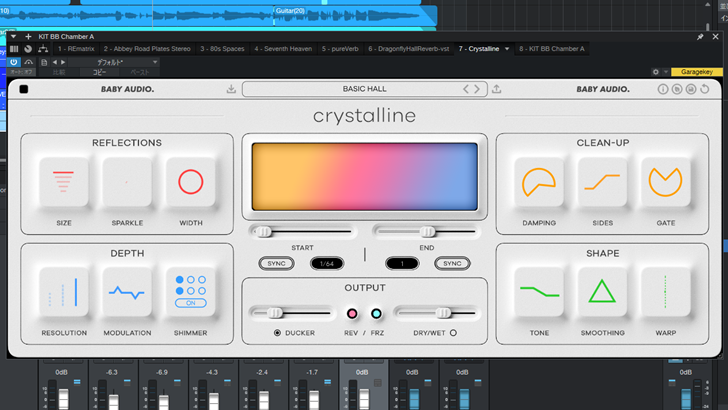Image resolution: width=728 pixels, height=410 pixels.
Task: Click the DAMPING knob
Action: pyautogui.click(x=539, y=182)
